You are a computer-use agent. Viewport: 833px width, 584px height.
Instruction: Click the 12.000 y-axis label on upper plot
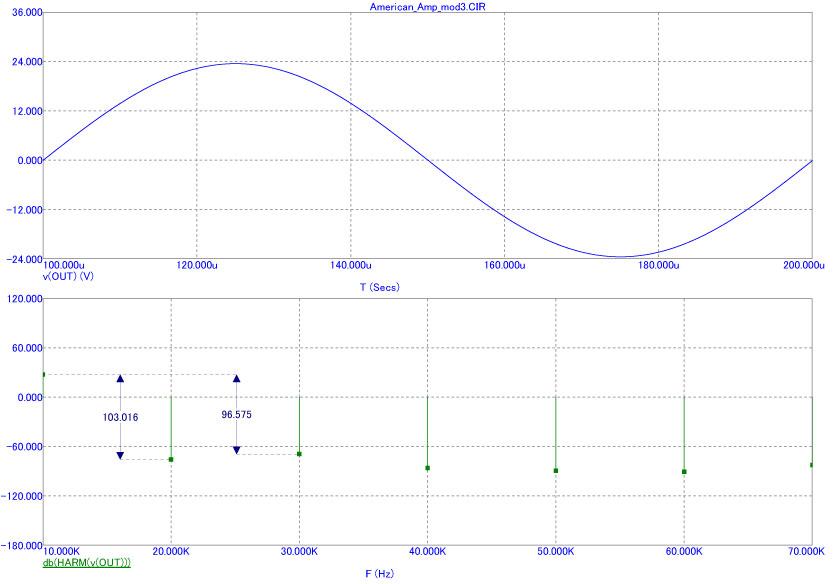[x=27, y=111]
